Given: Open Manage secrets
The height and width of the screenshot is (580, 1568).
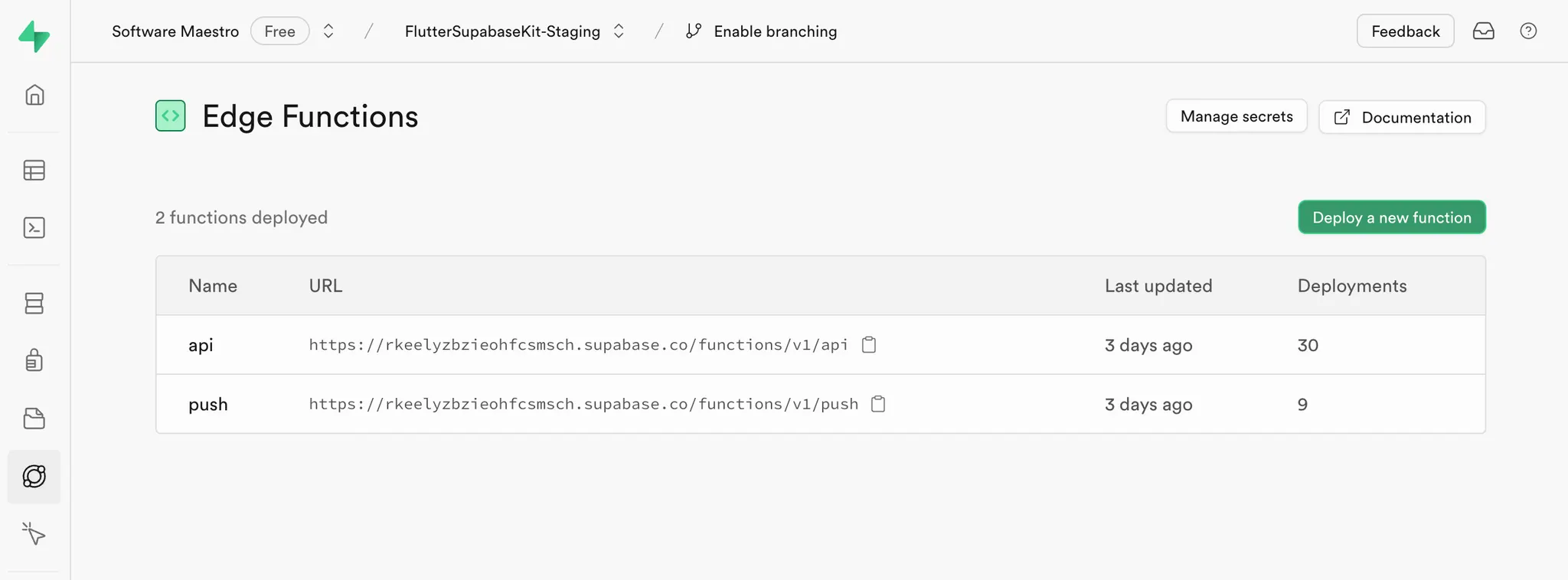Looking at the screenshot, I should click(x=1236, y=116).
